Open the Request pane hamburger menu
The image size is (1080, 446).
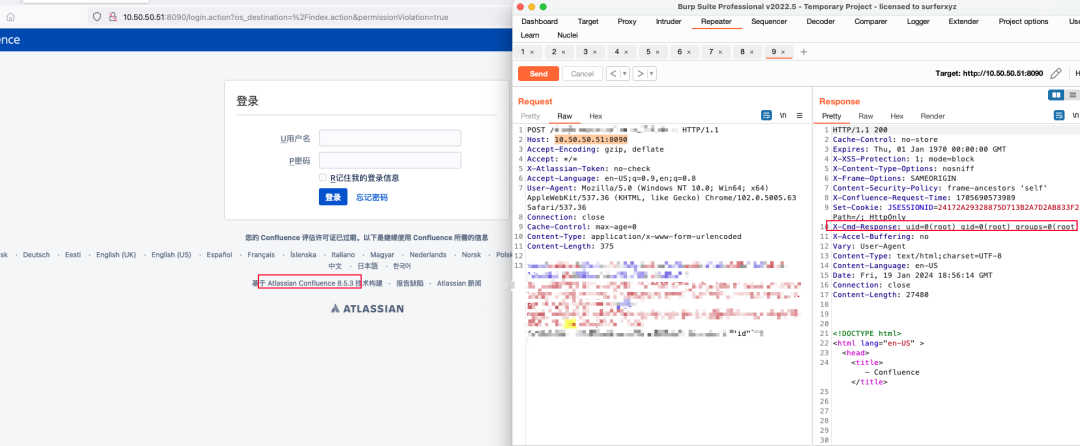[x=800, y=116]
